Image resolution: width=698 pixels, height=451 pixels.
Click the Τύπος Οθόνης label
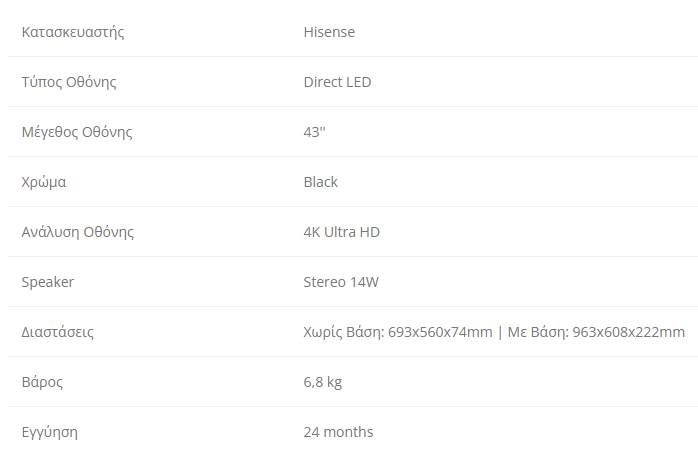(x=69, y=82)
